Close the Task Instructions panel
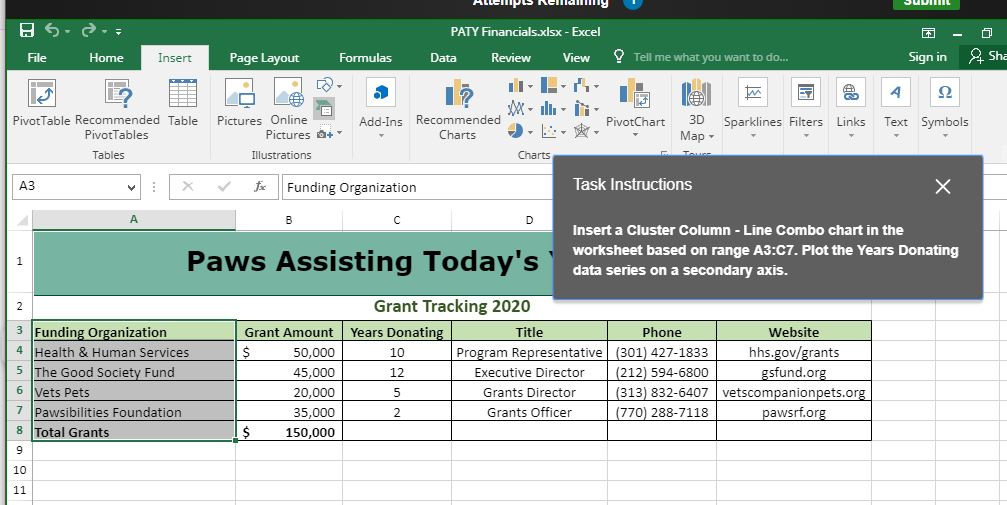This screenshot has width=1007, height=505. [942, 186]
